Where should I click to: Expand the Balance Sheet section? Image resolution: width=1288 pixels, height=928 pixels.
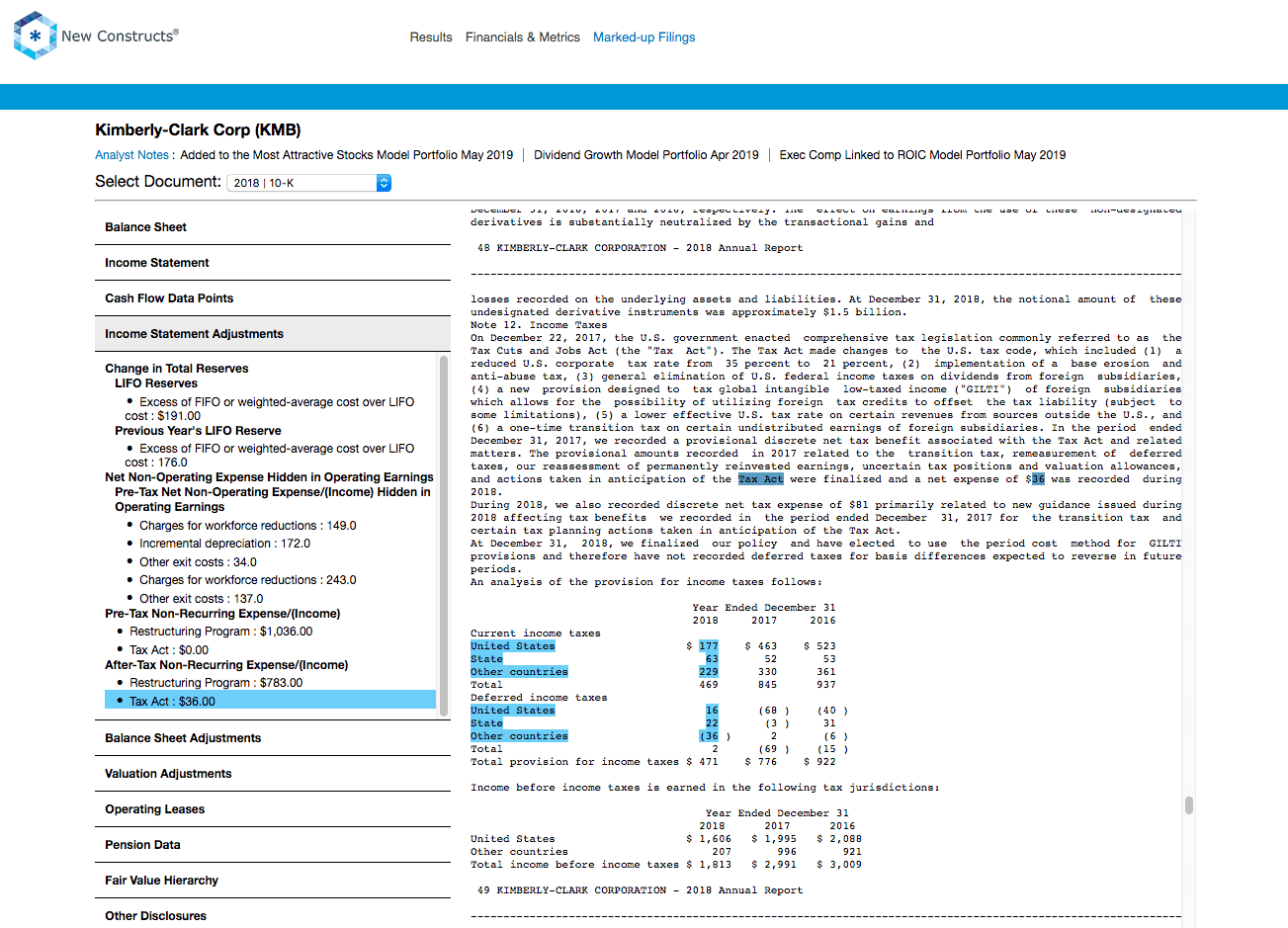pyautogui.click(x=273, y=227)
